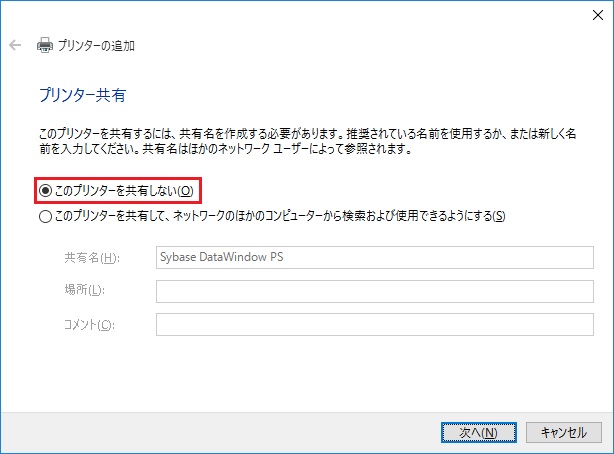Click the 共有名 text field
Image resolution: width=614 pixels, height=454 pixels.
coord(382,257)
